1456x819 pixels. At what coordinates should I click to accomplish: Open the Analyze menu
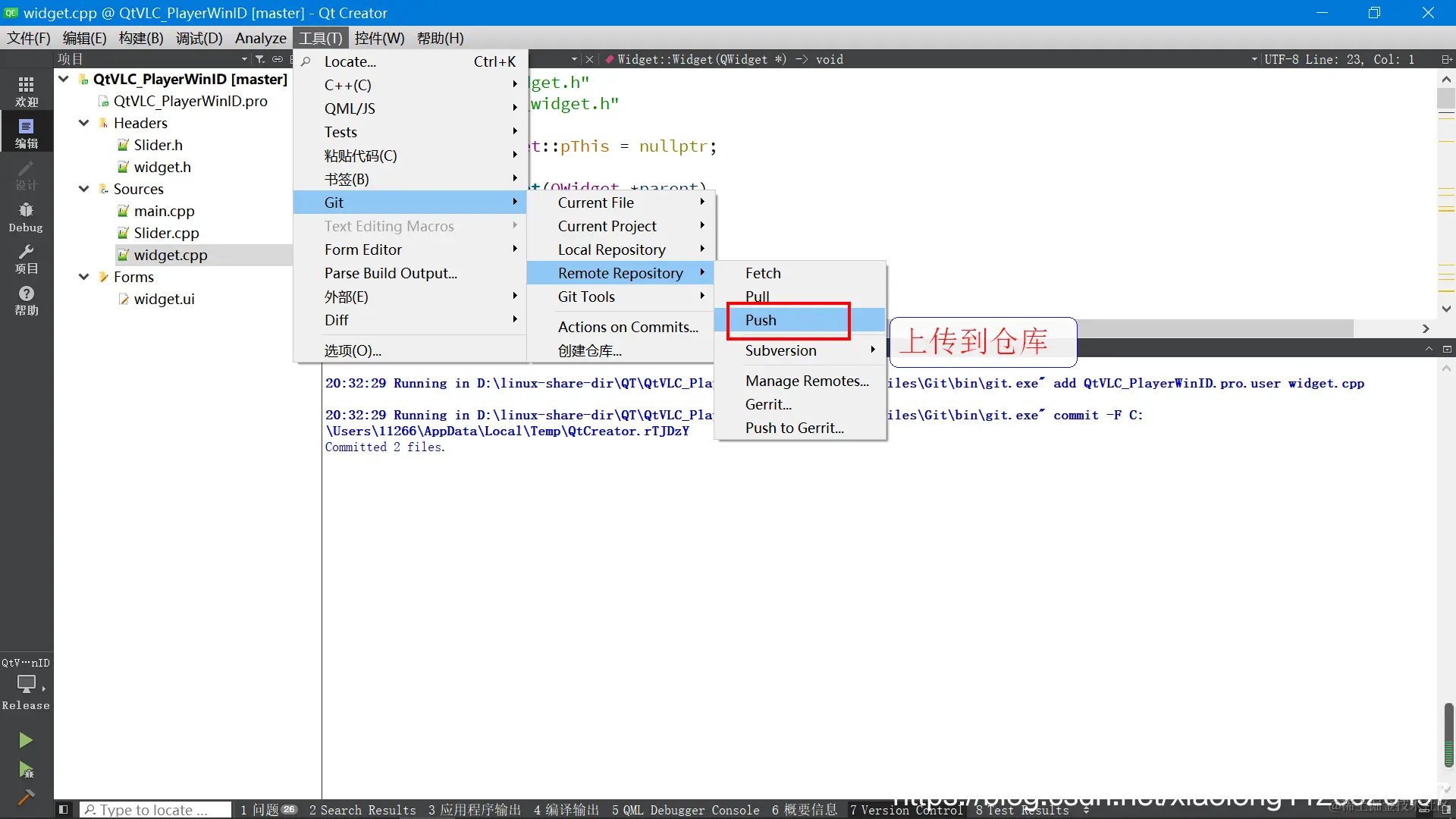click(260, 38)
